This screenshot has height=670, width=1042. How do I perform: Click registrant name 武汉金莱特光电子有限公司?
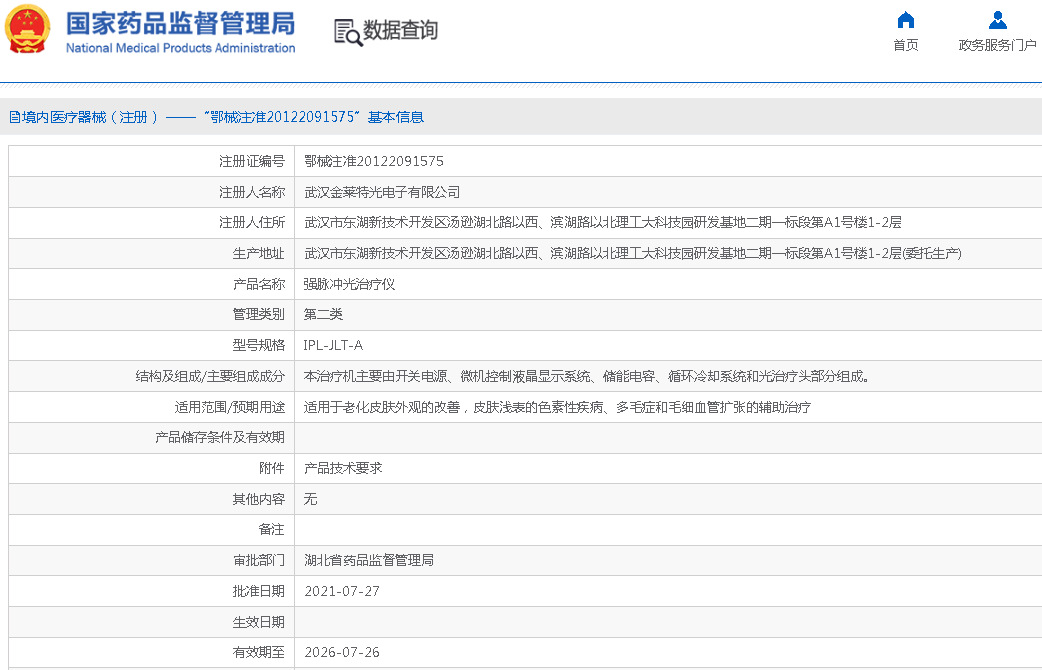382,192
